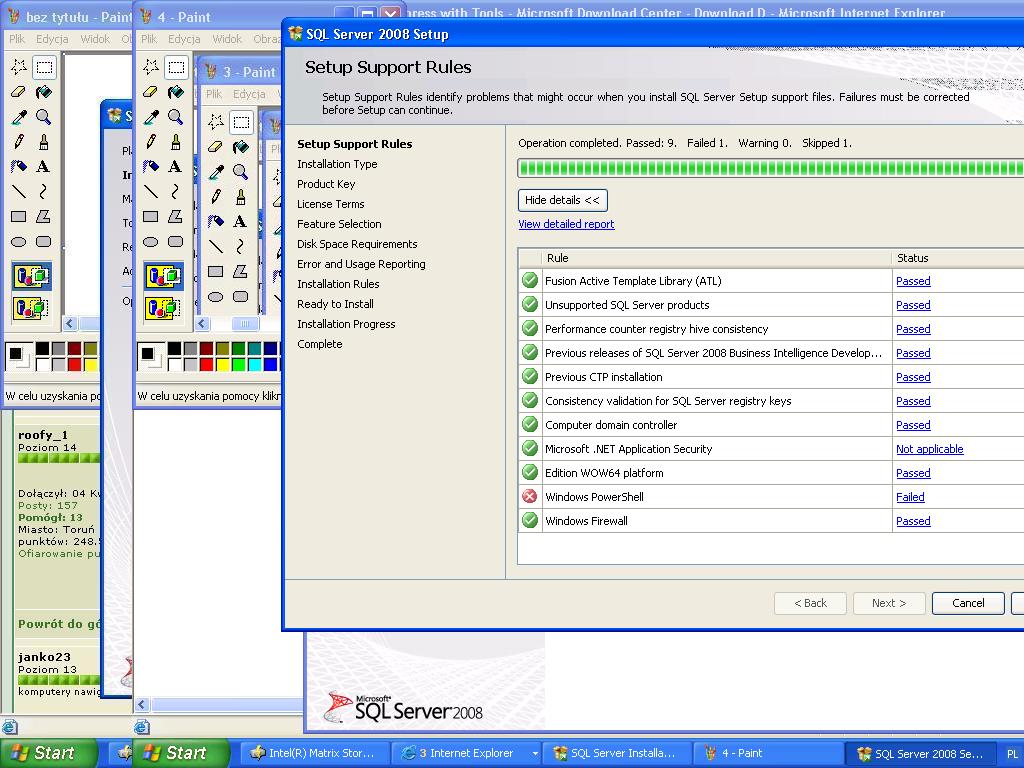Select the Airbrush tool in 4 - Paint window

[x=151, y=167]
